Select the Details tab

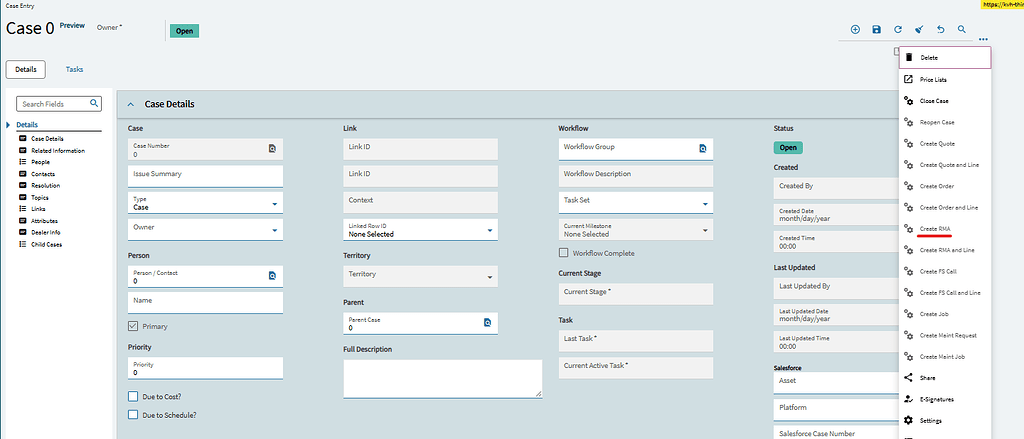pos(25,69)
